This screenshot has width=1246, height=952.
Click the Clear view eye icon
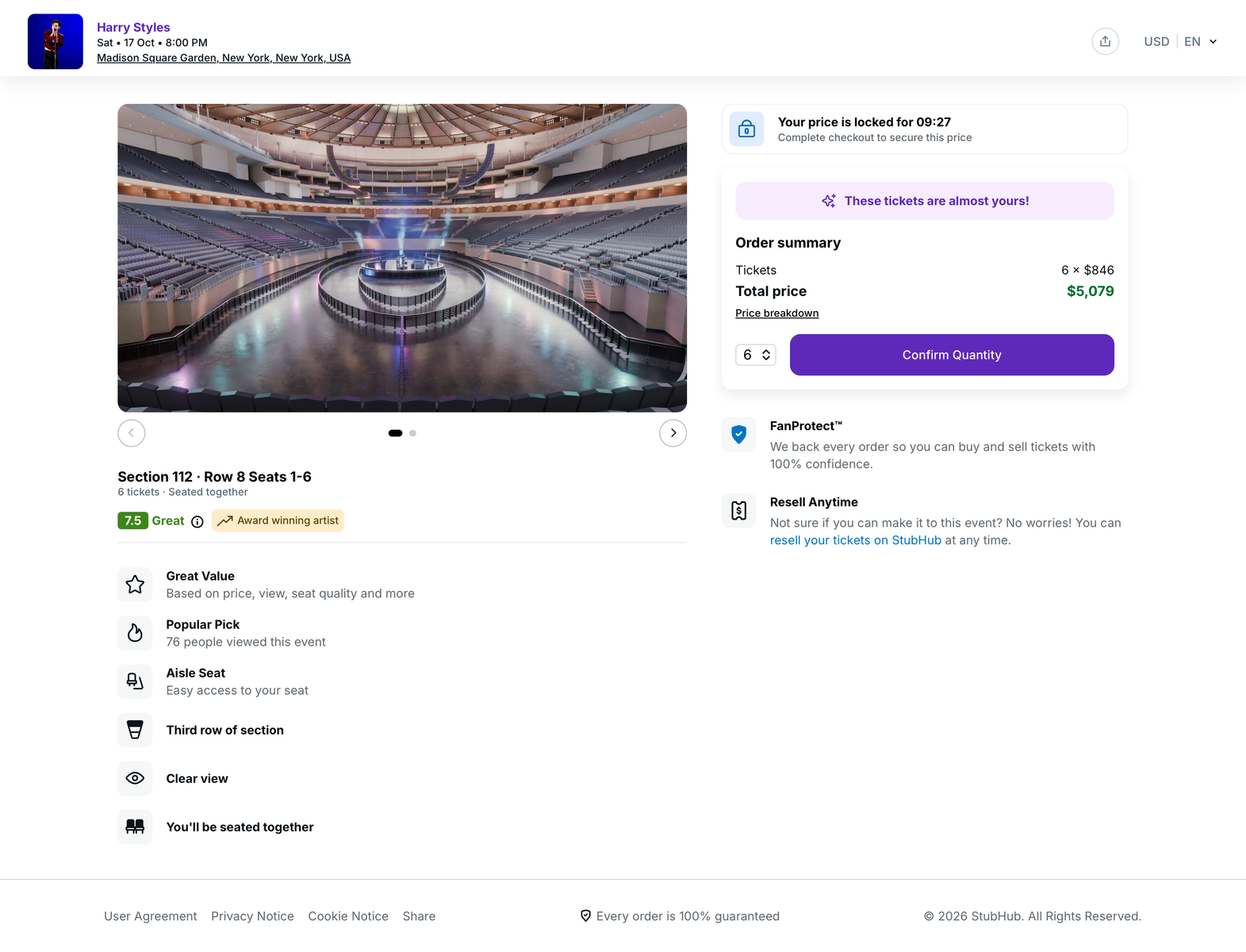(x=135, y=778)
